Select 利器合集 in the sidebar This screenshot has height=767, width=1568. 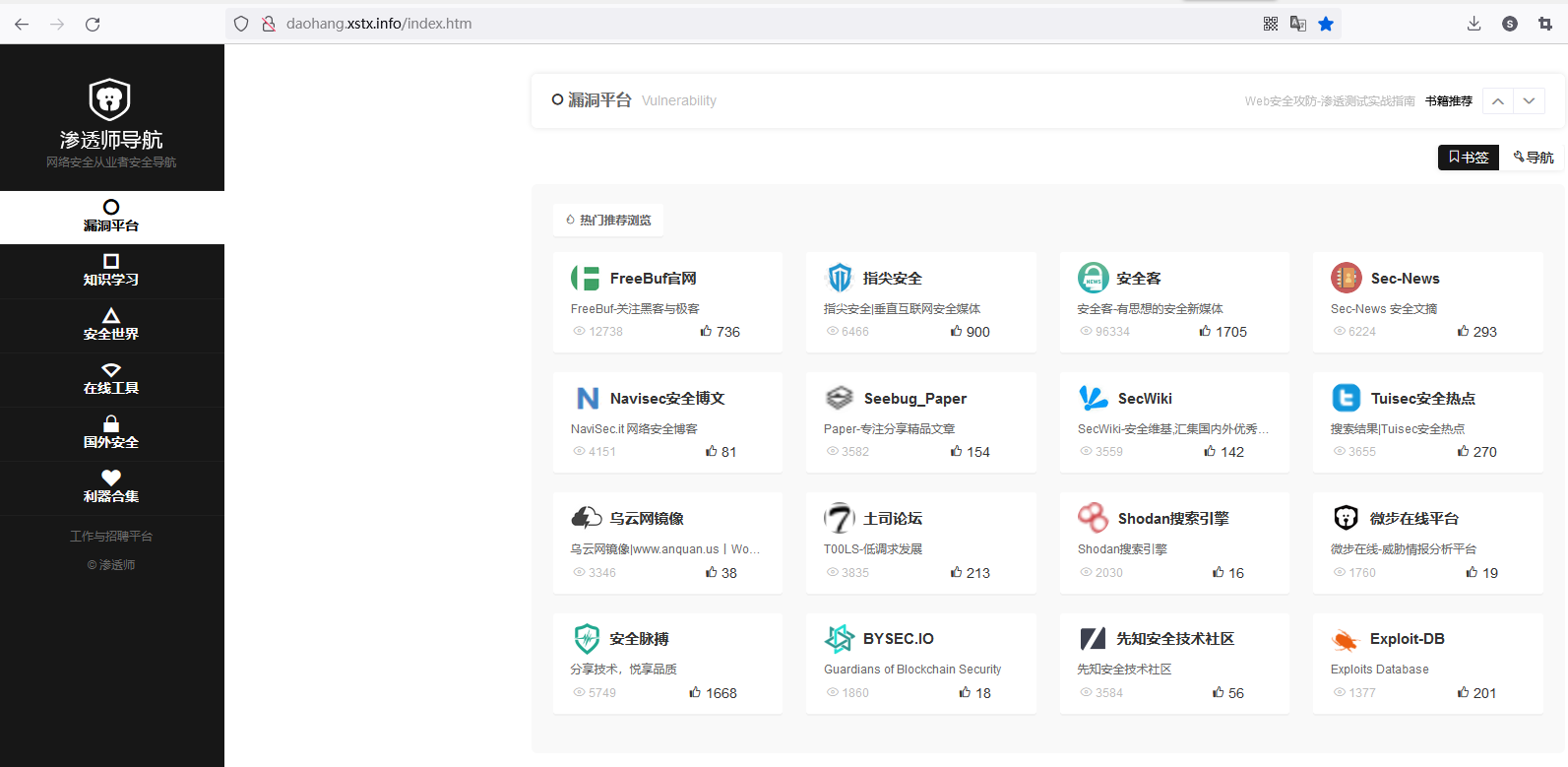pos(111,487)
